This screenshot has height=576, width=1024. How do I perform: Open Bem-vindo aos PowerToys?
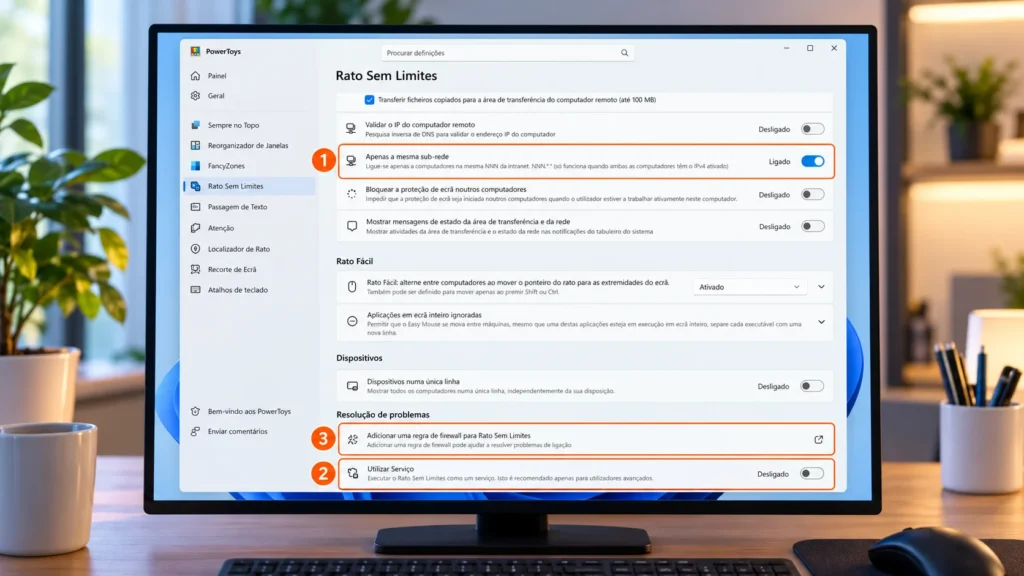click(x=250, y=411)
